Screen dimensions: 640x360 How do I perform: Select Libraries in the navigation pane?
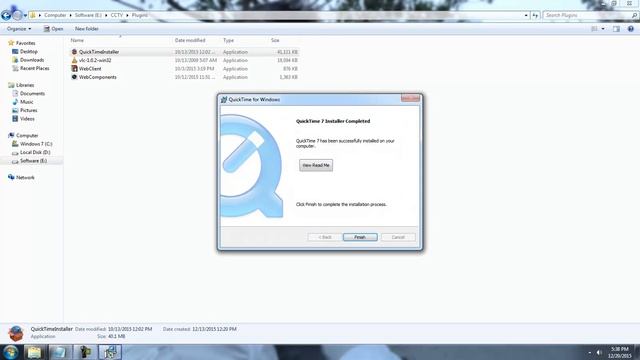(x=25, y=85)
